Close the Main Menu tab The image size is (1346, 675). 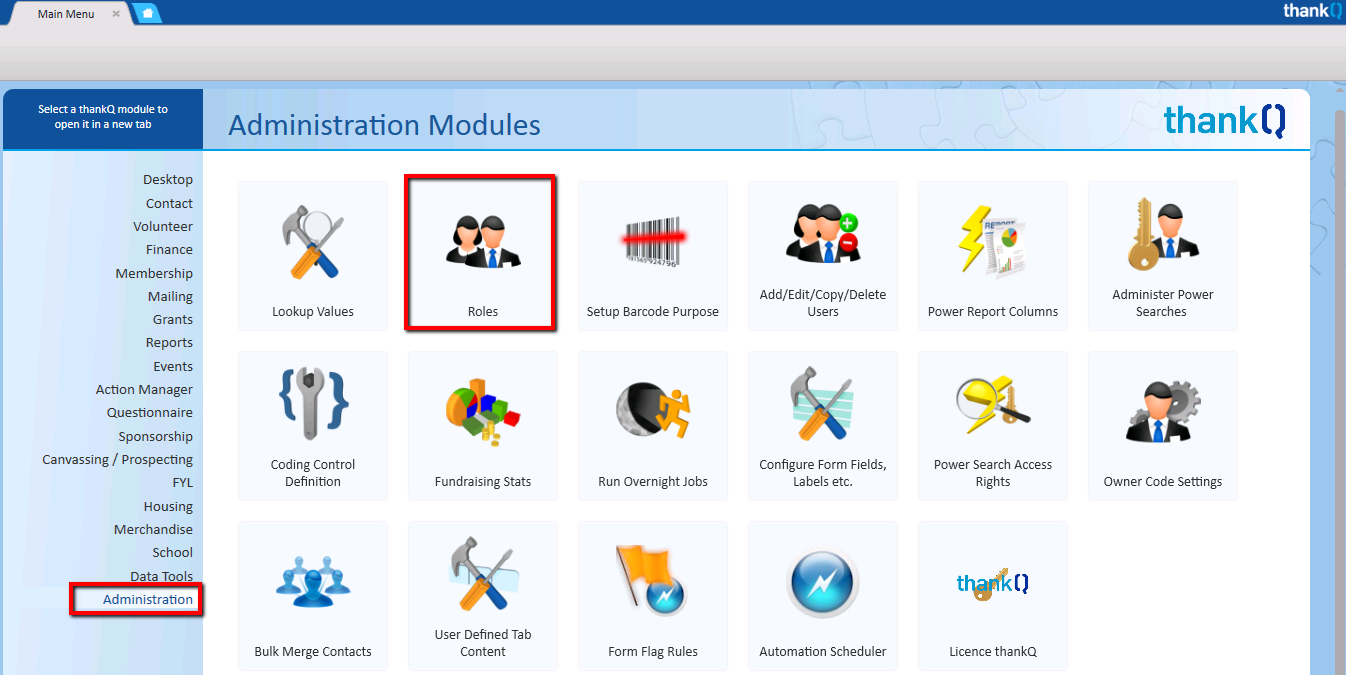click(116, 14)
